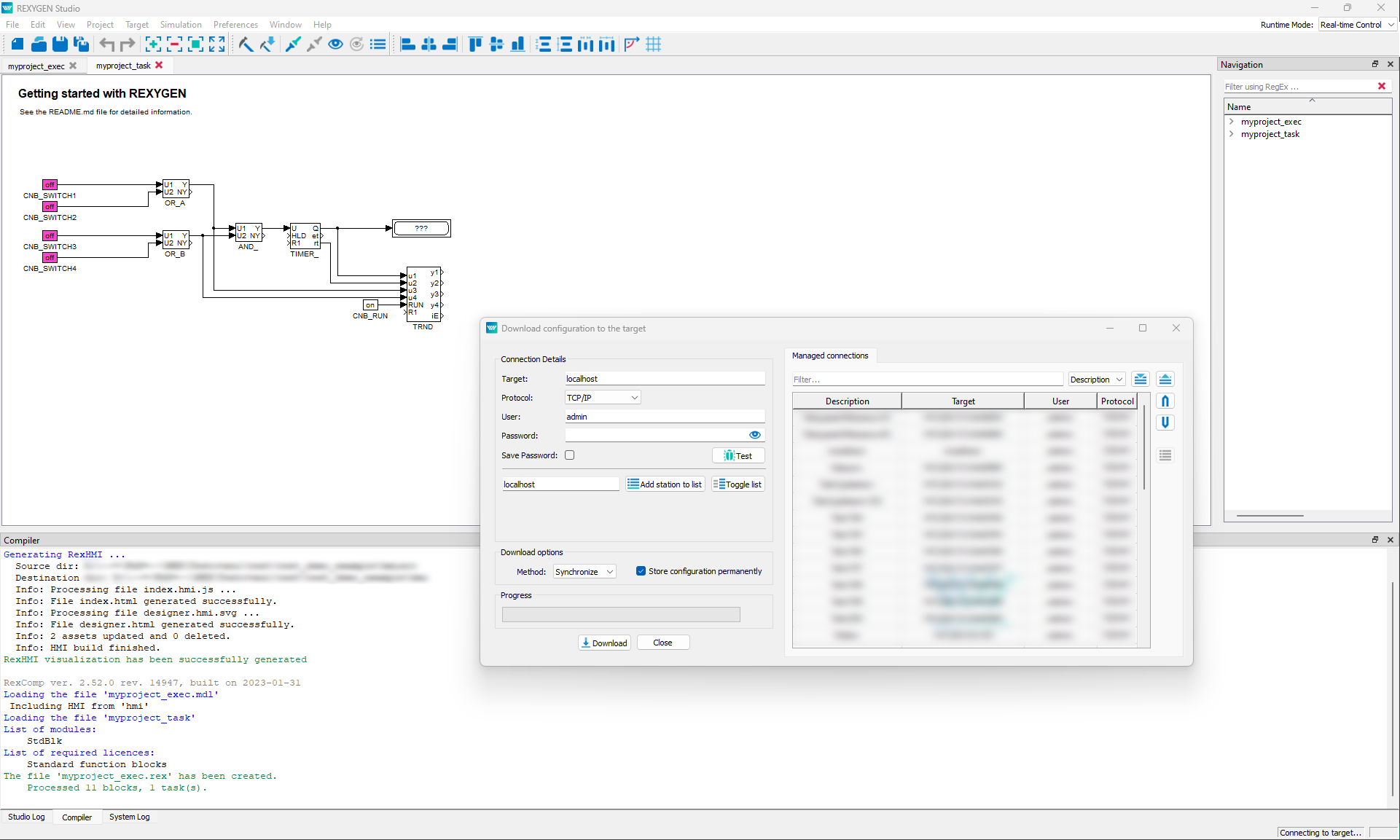Screen dimensions: 1400x840
Task: Click the line routing style icon
Action: pyautogui.click(x=632, y=44)
